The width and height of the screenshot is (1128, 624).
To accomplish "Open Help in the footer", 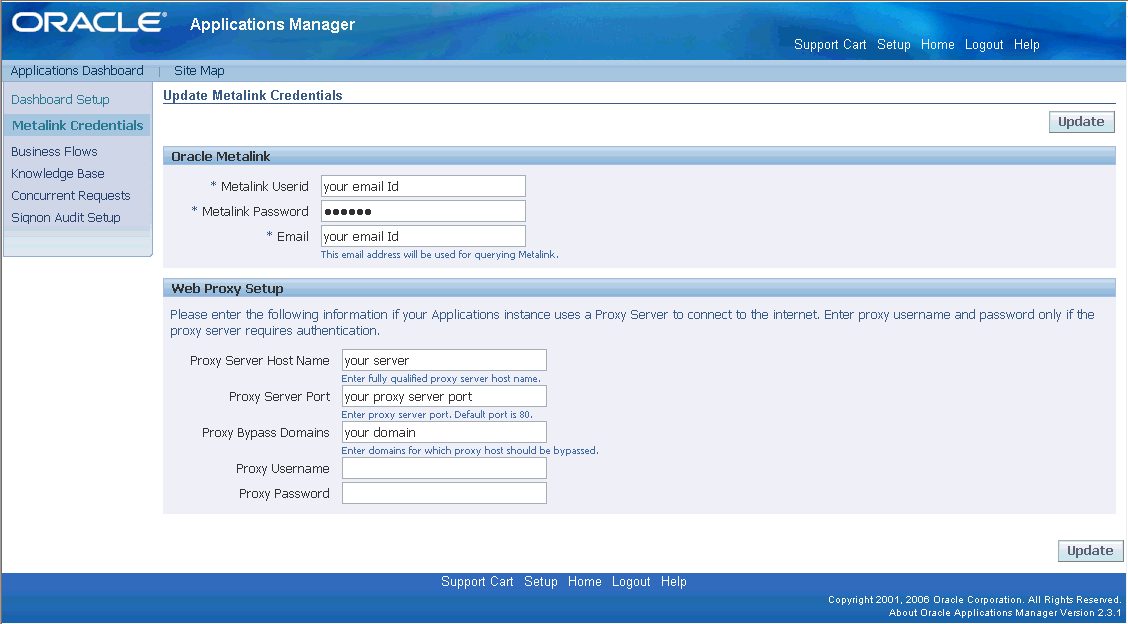I will pyautogui.click(x=673, y=582).
